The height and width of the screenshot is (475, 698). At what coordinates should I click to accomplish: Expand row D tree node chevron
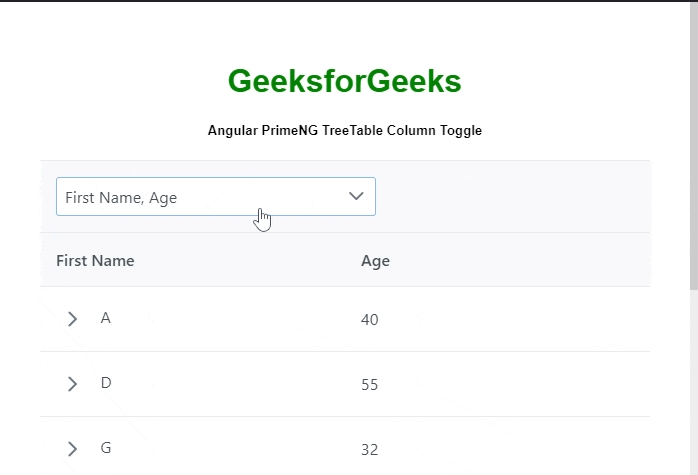(x=72, y=384)
